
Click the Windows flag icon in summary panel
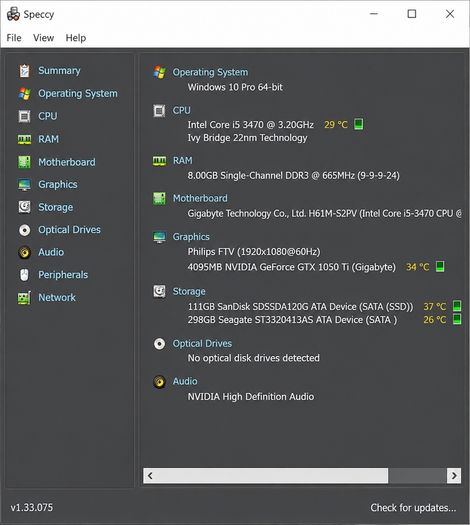coord(159,72)
